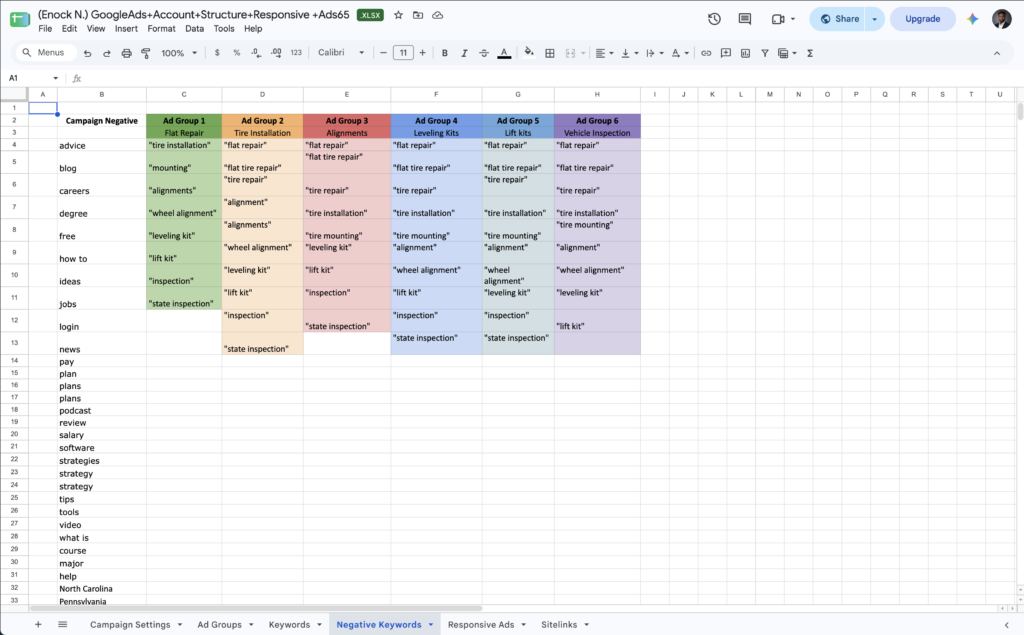Toggle strikethrough formatting
Viewport: 1024px width, 635px height.
[x=484, y=53]
